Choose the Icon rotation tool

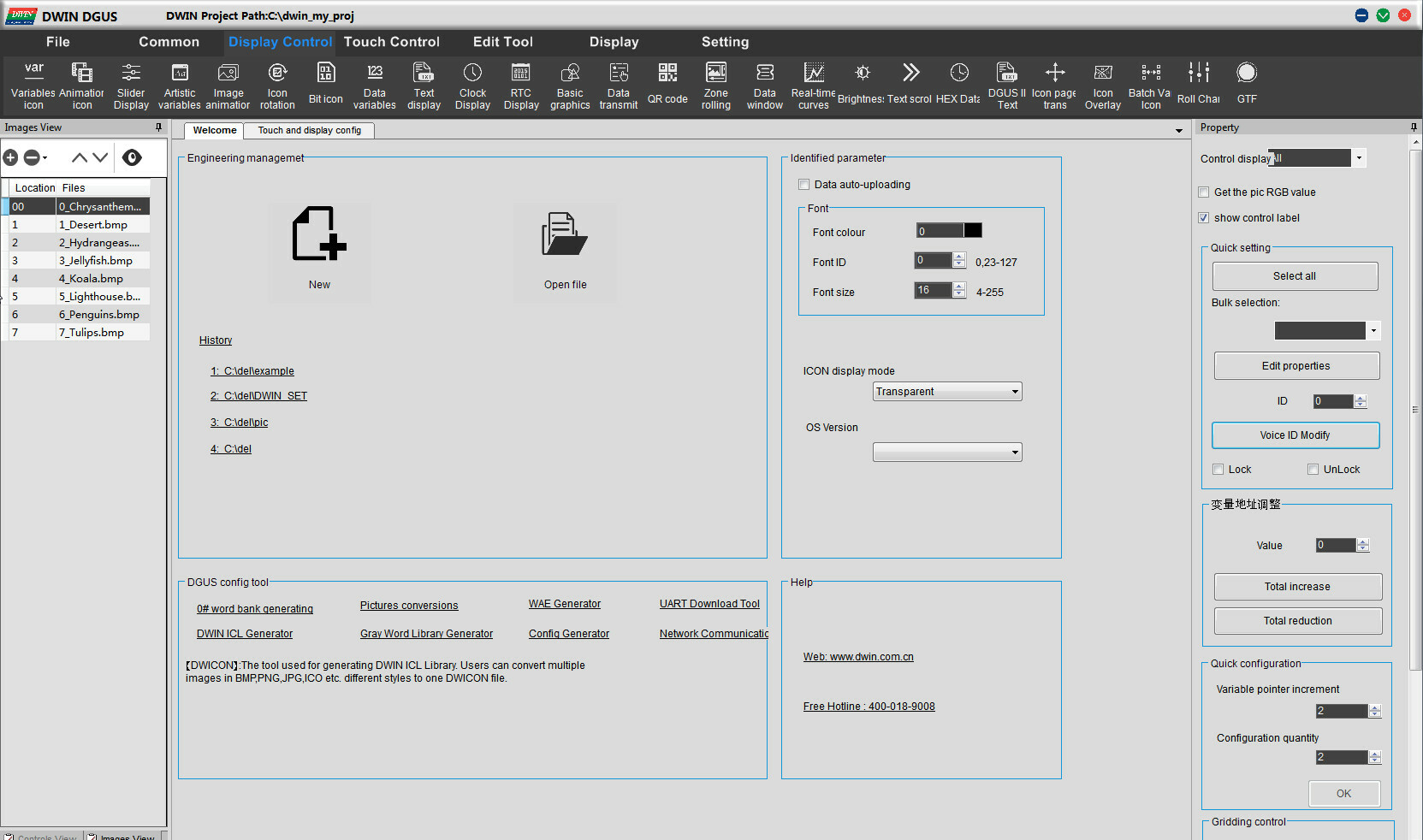tap(277, 84)
